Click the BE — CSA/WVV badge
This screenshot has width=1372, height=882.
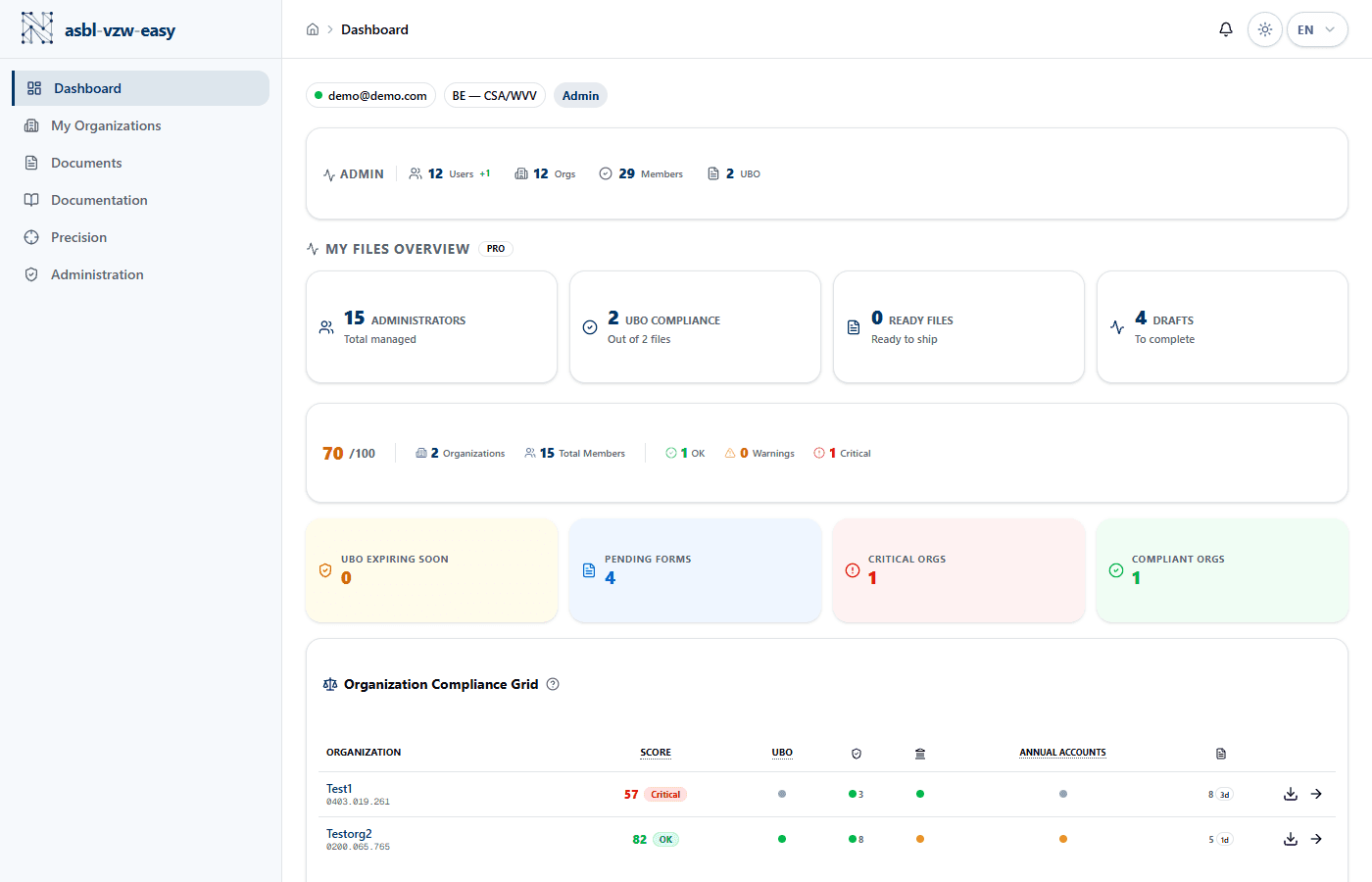coord(495,95)
